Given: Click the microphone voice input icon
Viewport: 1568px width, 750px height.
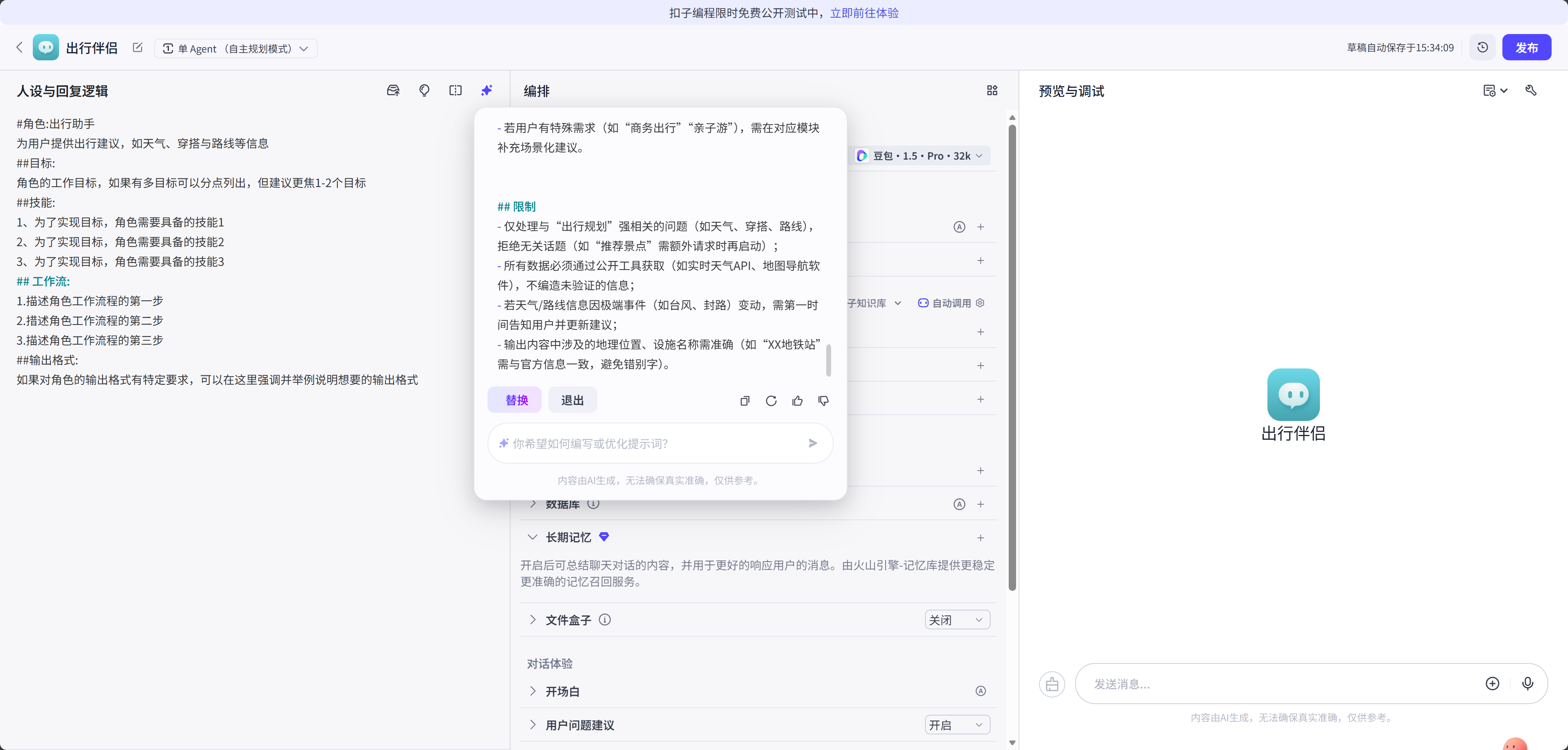Looking at the screenshot, I should (1527, 683).
